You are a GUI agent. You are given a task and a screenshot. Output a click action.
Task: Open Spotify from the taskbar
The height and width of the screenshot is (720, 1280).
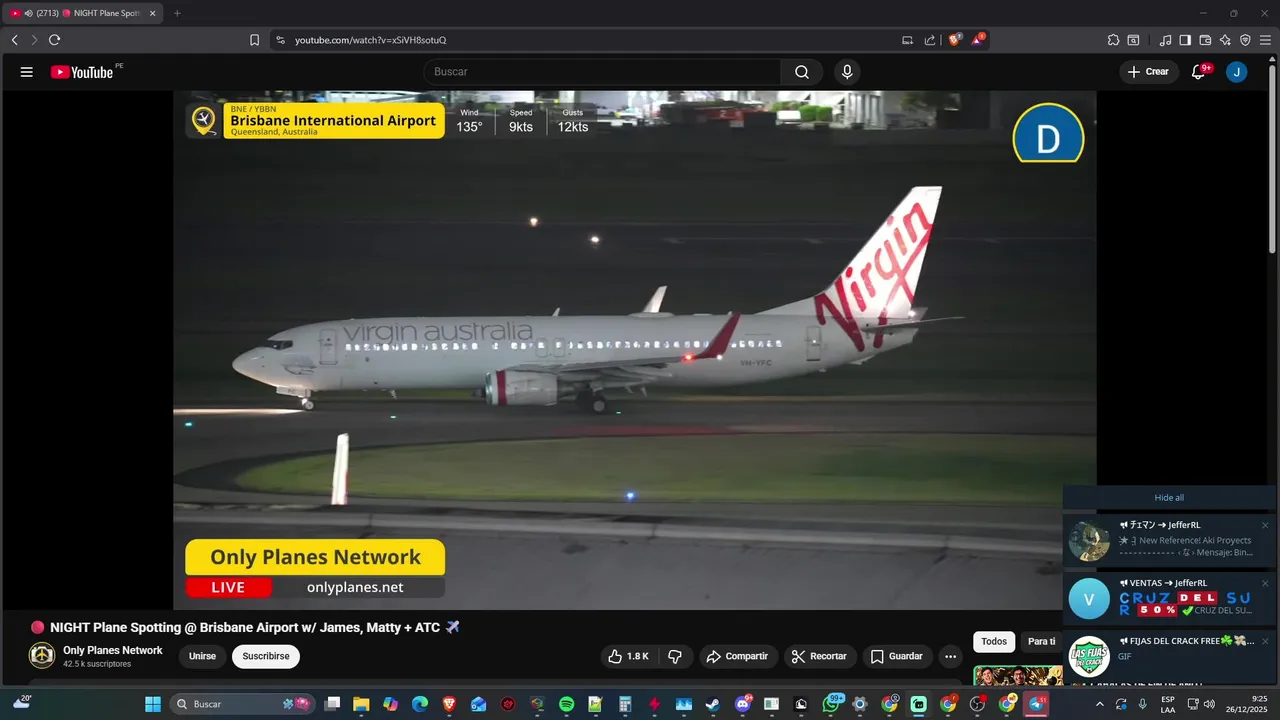[x=566, y=704]
